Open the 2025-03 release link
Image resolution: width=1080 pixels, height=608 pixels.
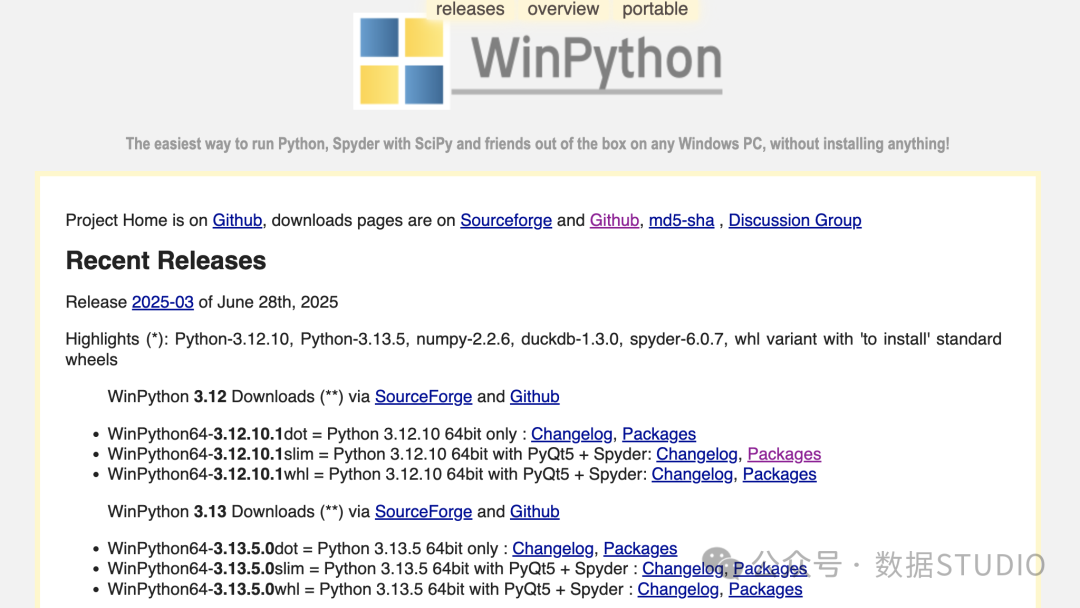[x=163, y=302]
